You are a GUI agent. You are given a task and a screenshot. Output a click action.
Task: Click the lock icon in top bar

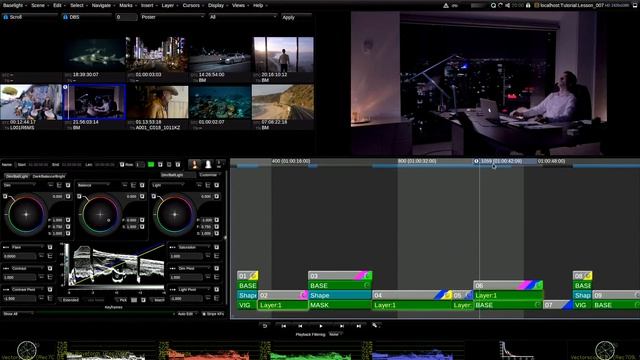(x=528, y=5)
